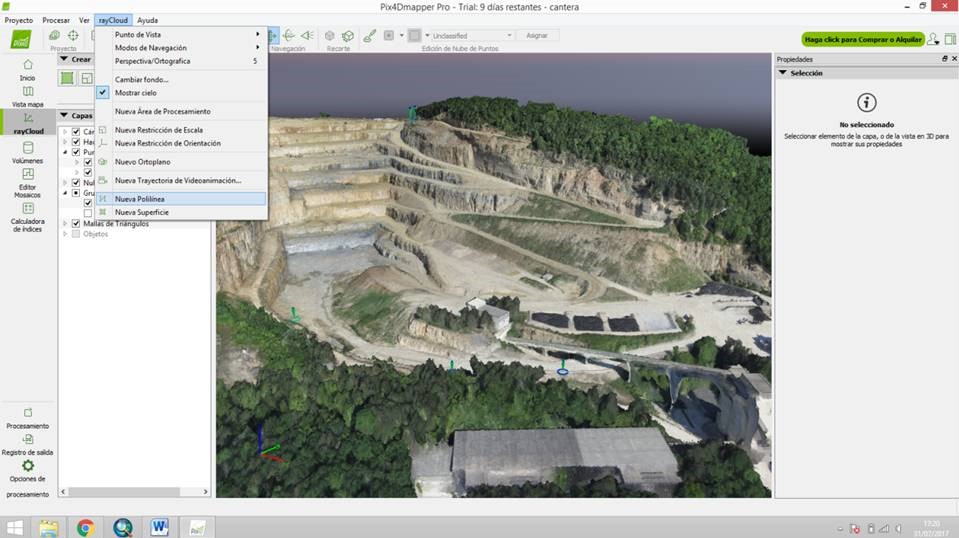Open dropdown arrow beside the square selection icon
Screen dimensions: 959x538
[x=401, y=35]
